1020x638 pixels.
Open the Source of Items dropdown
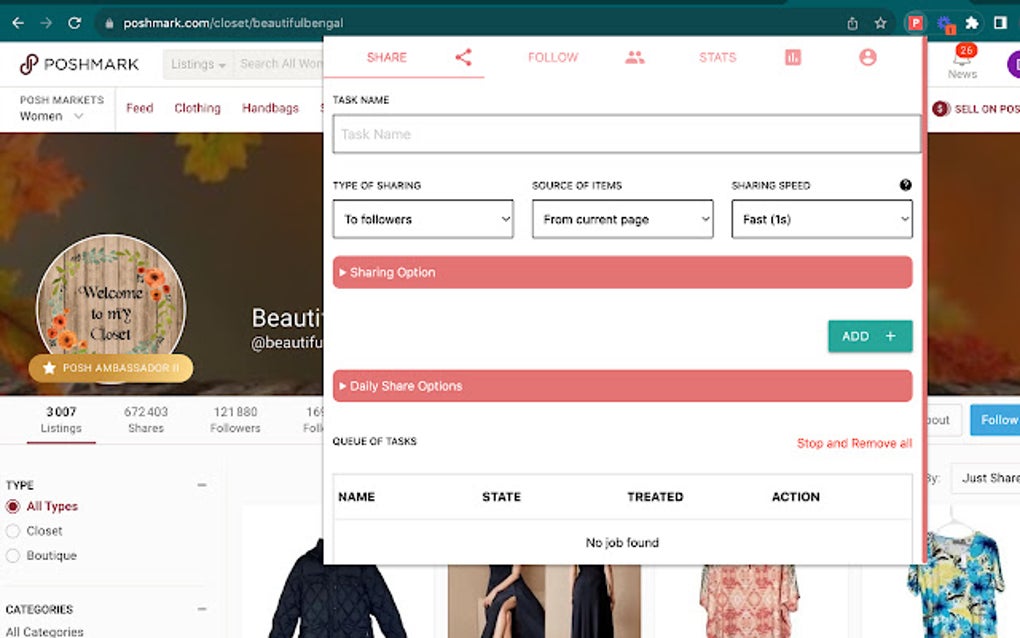pos(623,219)
